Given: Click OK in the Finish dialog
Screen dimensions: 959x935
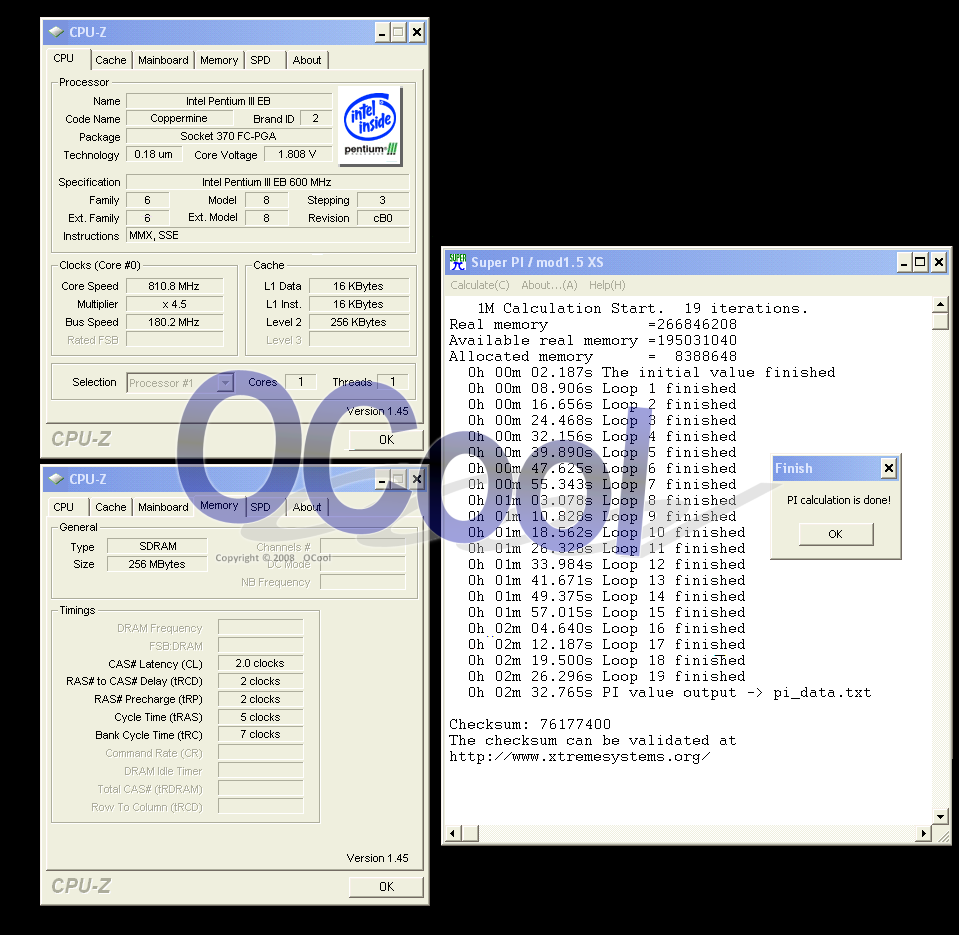Looking at the screenshot, I should point(835,534).
